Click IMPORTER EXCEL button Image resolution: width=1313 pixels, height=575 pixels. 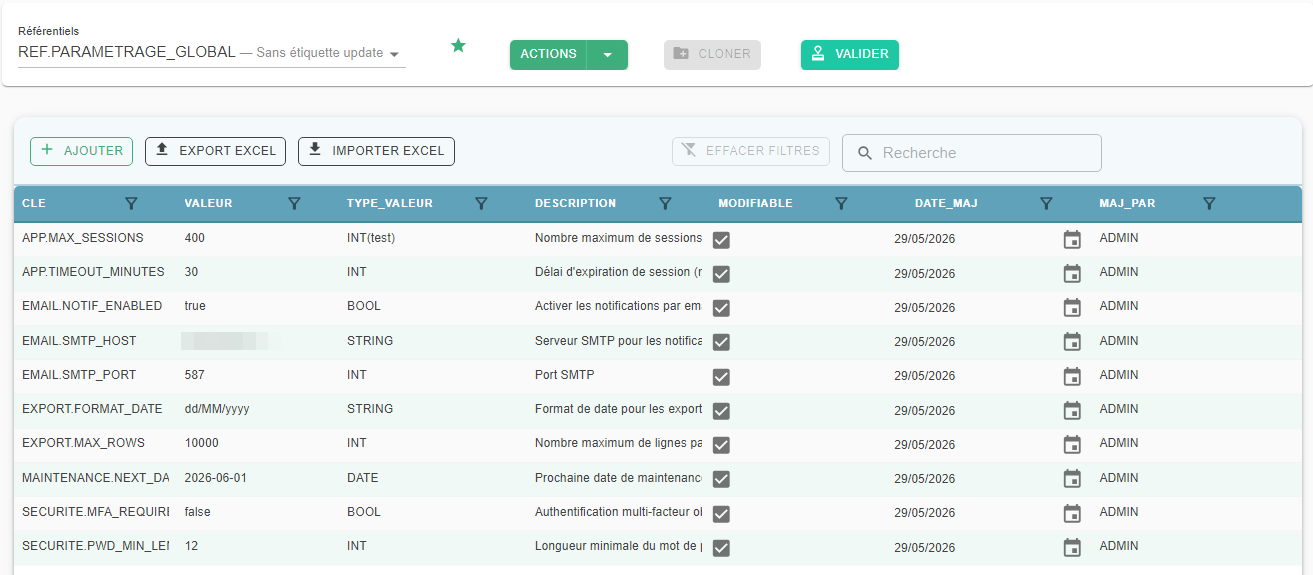(376, 151)
